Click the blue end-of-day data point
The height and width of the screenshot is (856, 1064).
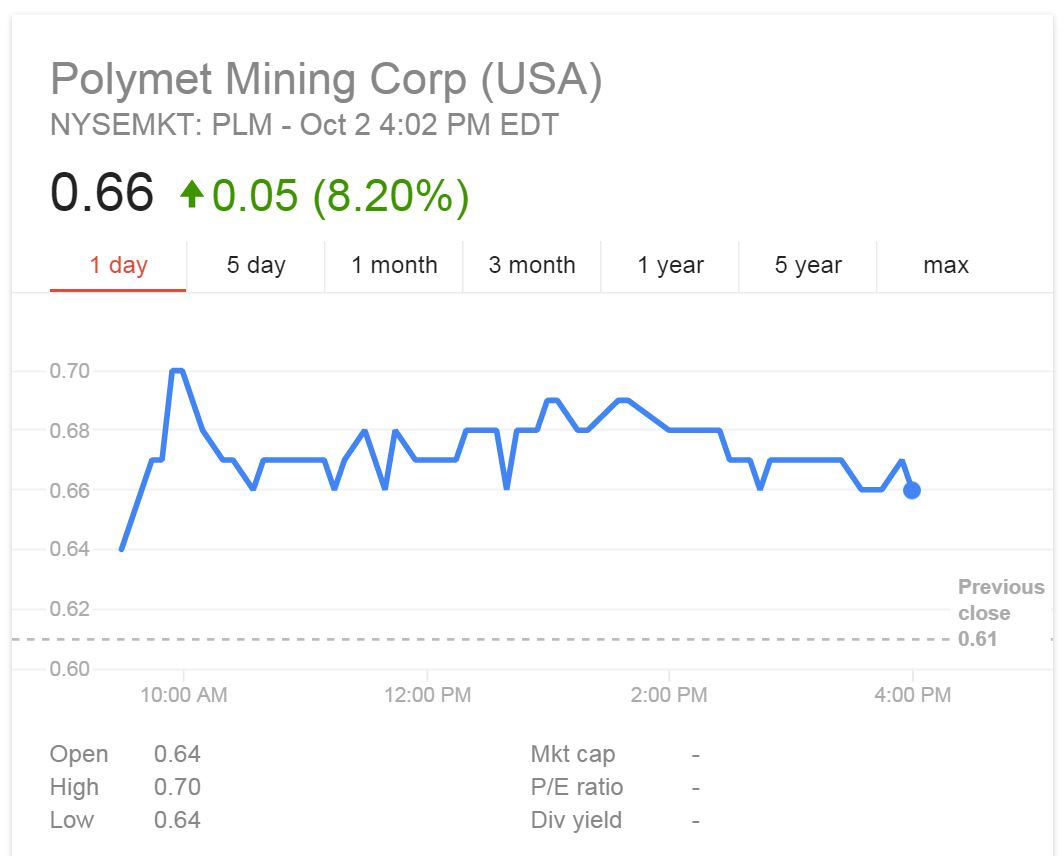(911, 490)
